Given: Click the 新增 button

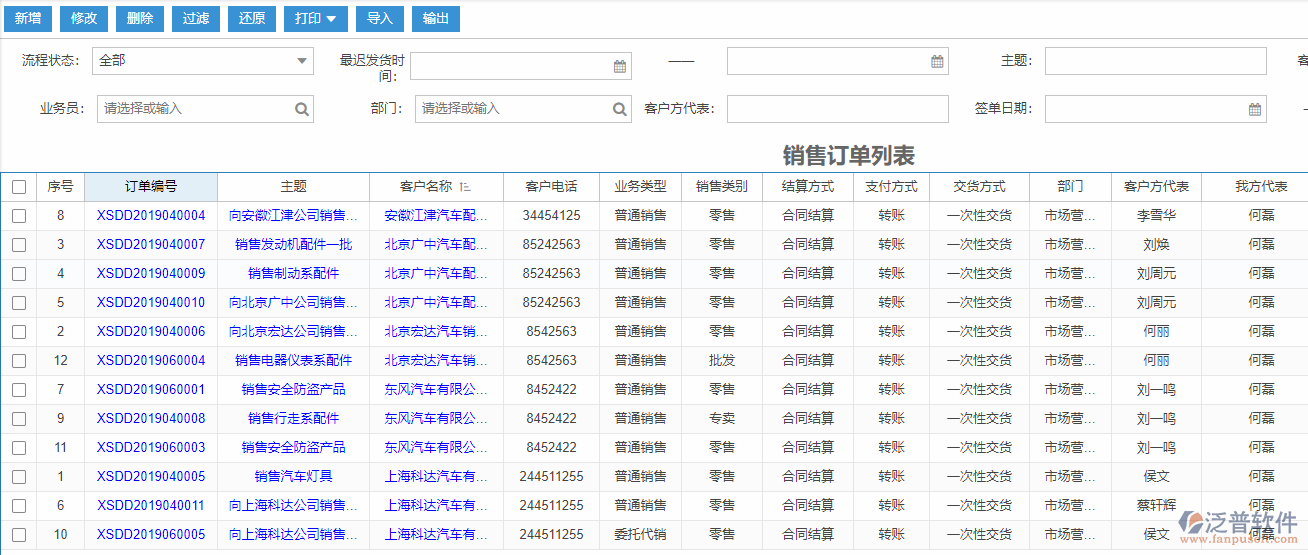Looking at the screenshot, I should pyautogui.click(x=28, y=19).
